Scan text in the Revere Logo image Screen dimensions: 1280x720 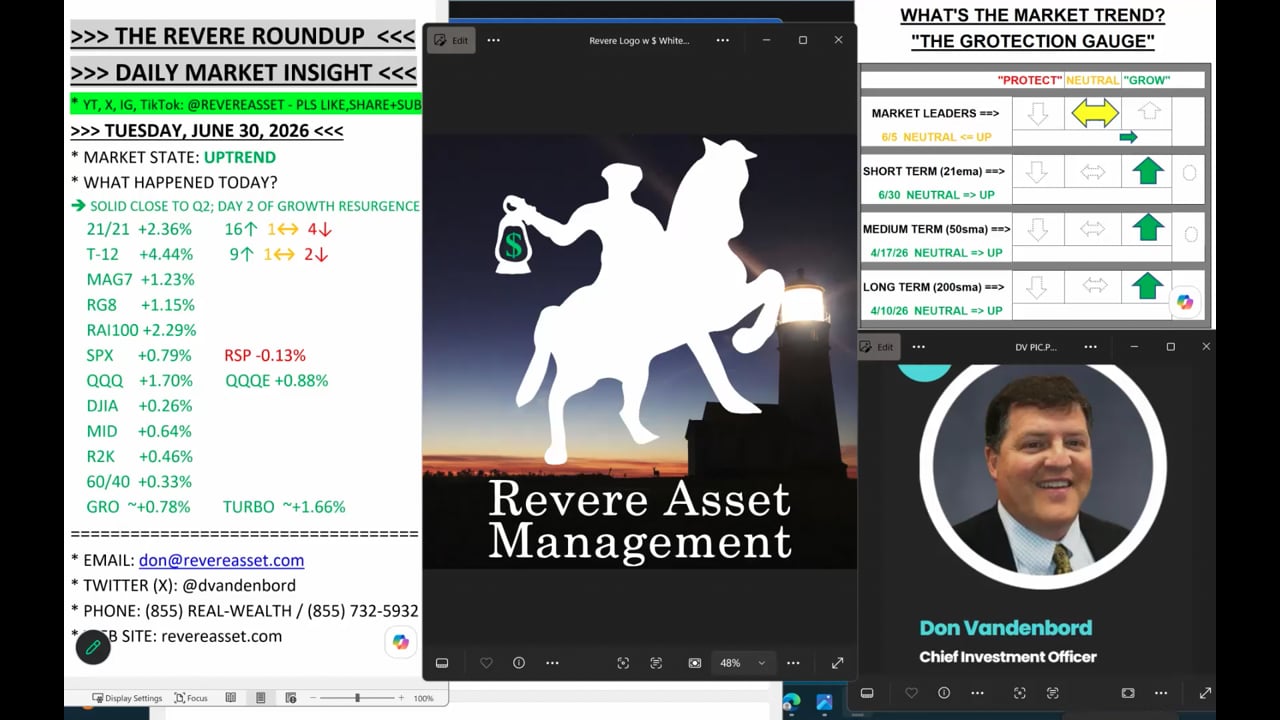click(x=656, y=663)
